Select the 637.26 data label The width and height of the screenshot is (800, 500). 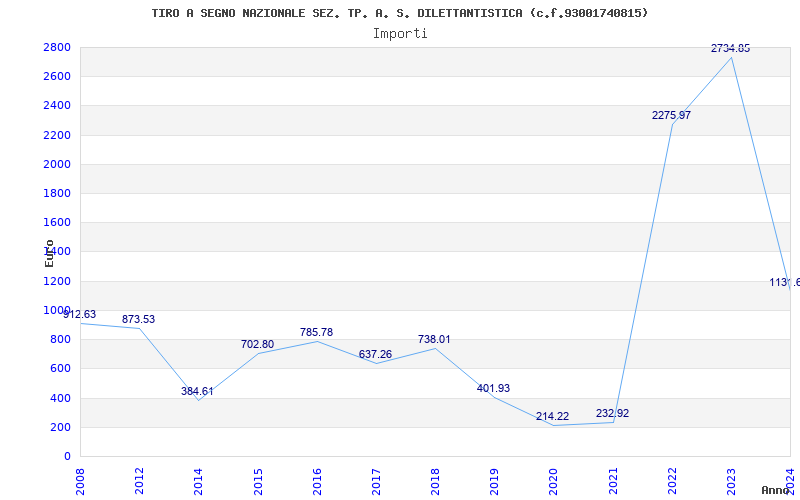pos(375,354)
